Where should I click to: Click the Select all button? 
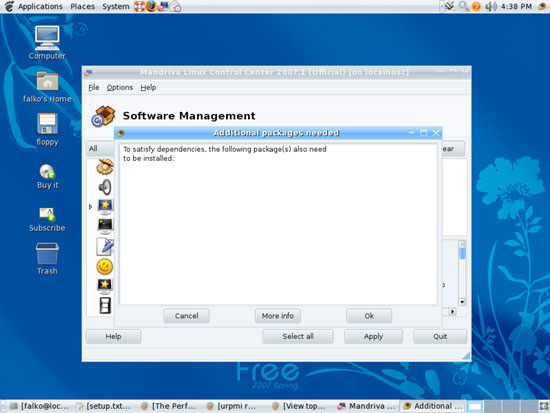(298, 336)
